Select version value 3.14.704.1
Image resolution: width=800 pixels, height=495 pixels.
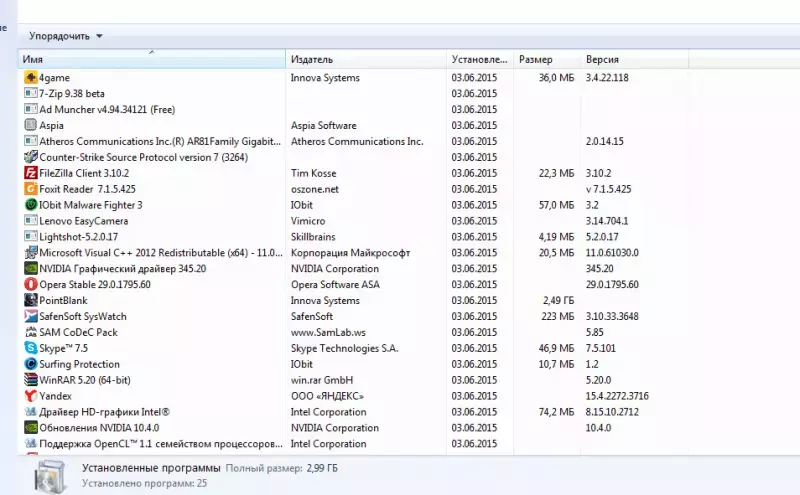[607, 220]
